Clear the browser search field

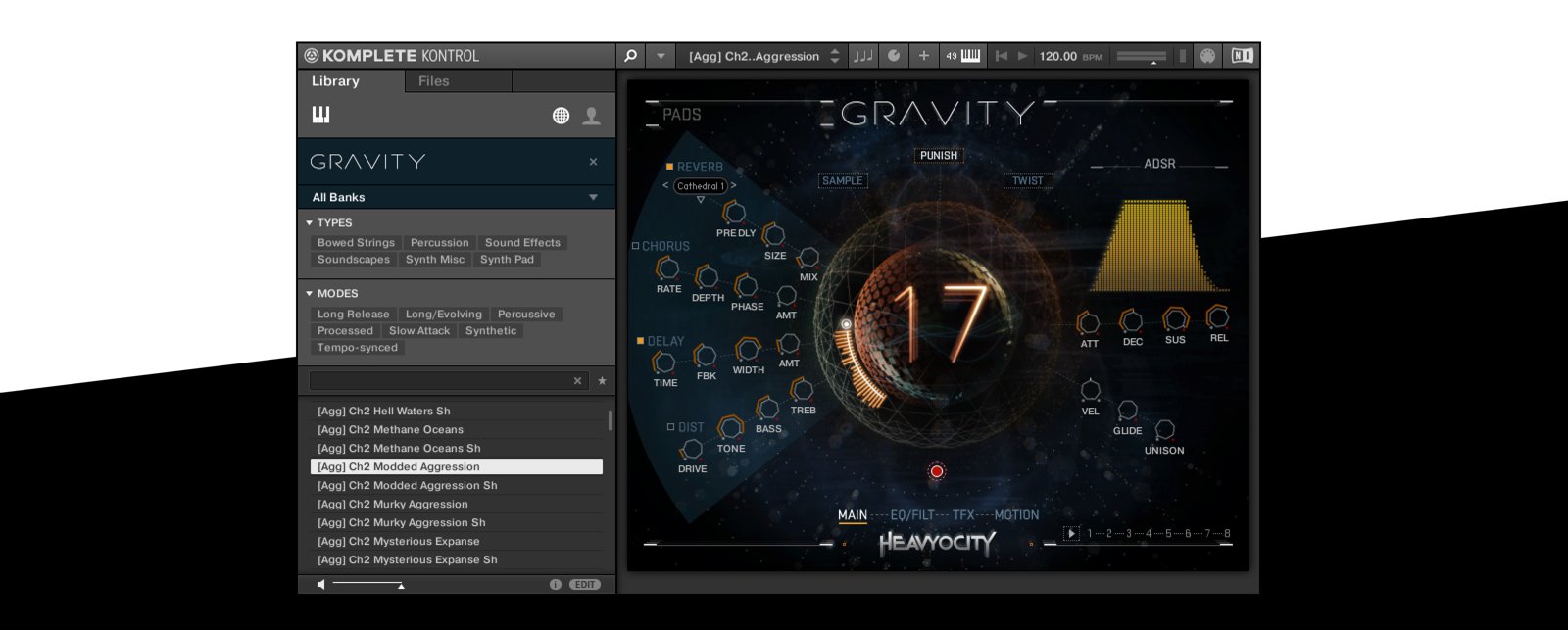(x=577, y=381)
